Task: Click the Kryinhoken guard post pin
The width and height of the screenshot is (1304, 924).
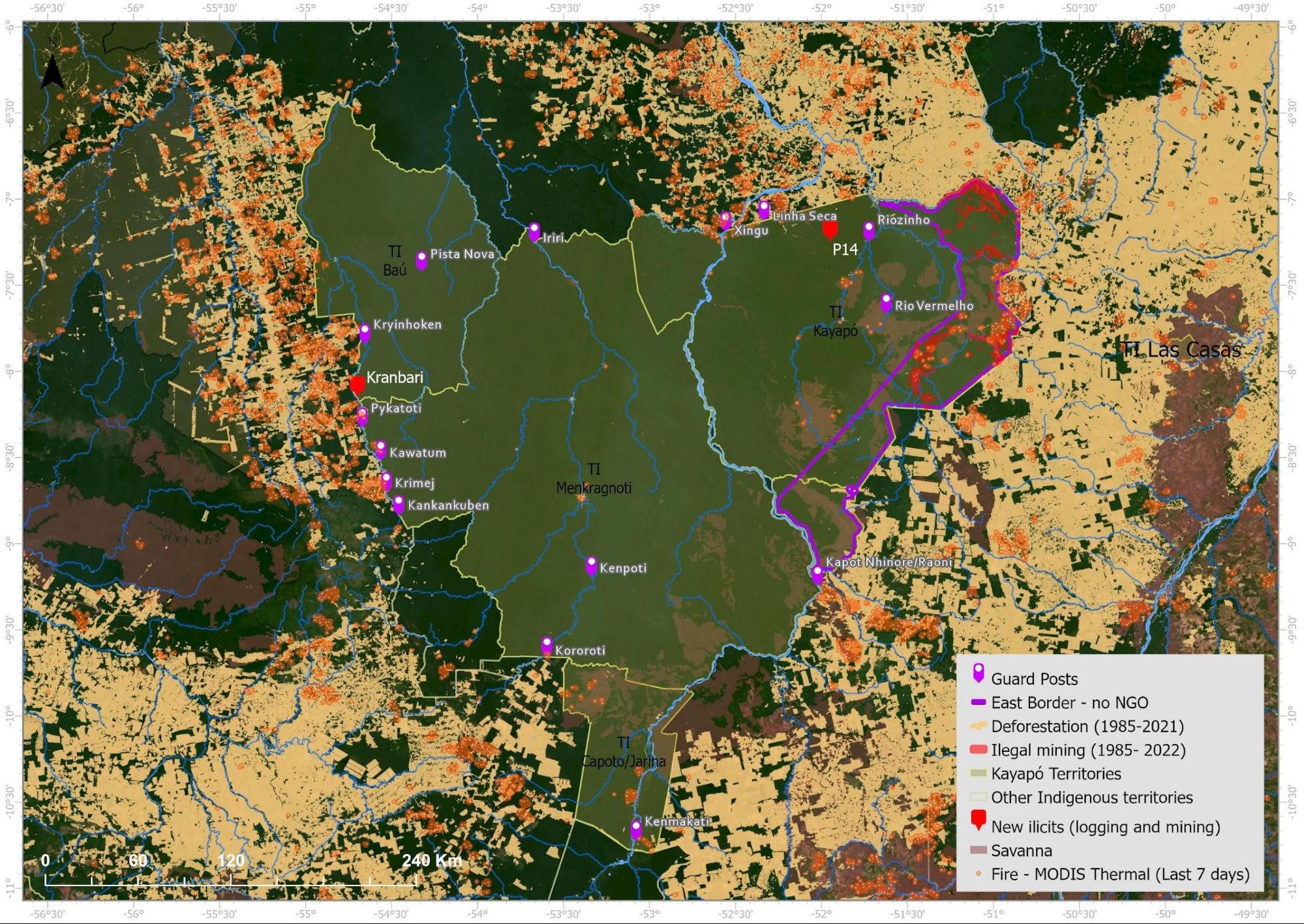Action: pyautogui.click(x=365, y=333)
